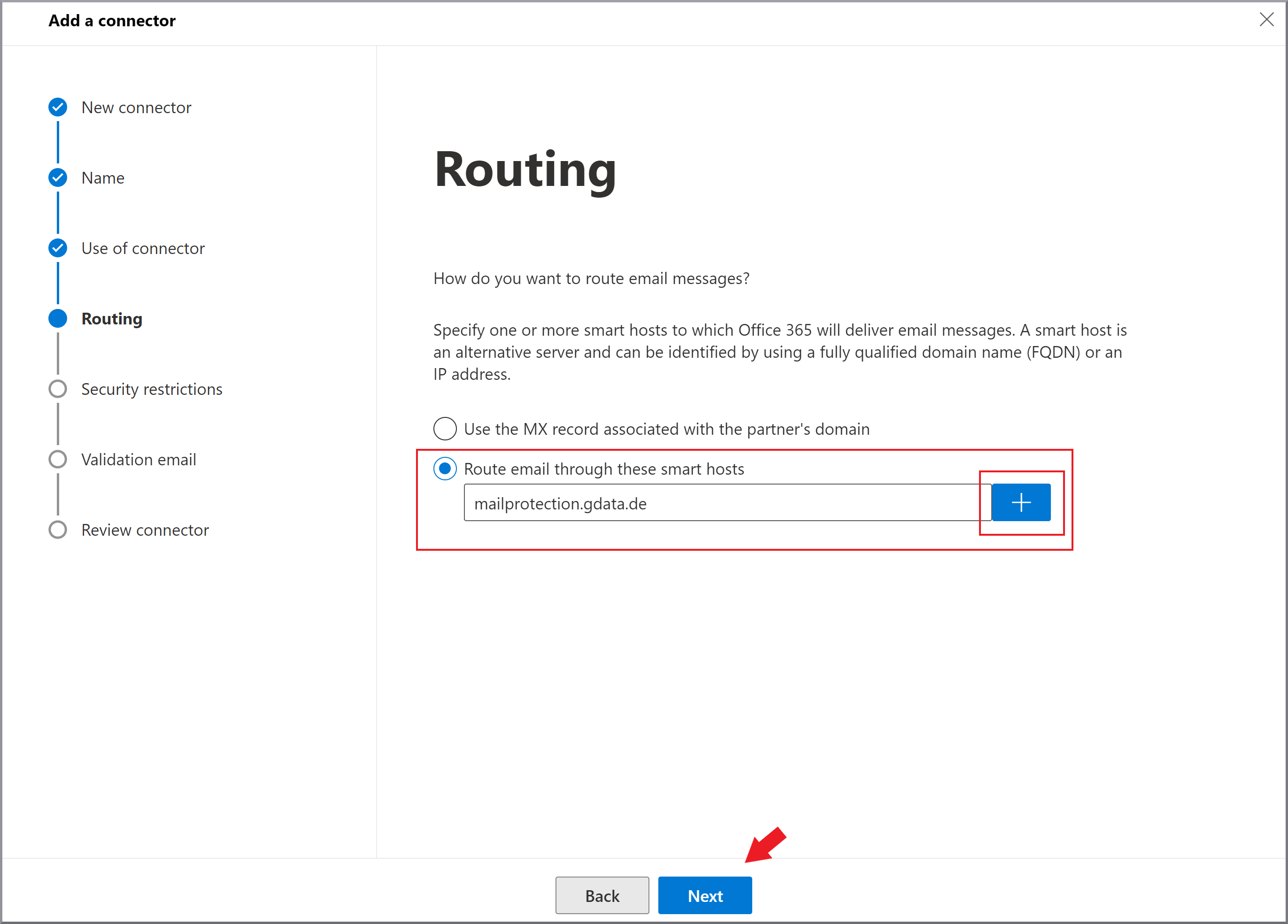Open the New connector step
The width and height of the screenshot is (1288, 924).
click(x=136, y=108)
